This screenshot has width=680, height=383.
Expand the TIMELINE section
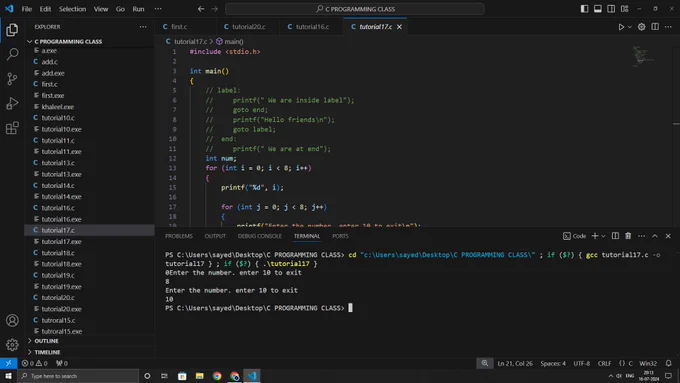click(x=47, y=352)
